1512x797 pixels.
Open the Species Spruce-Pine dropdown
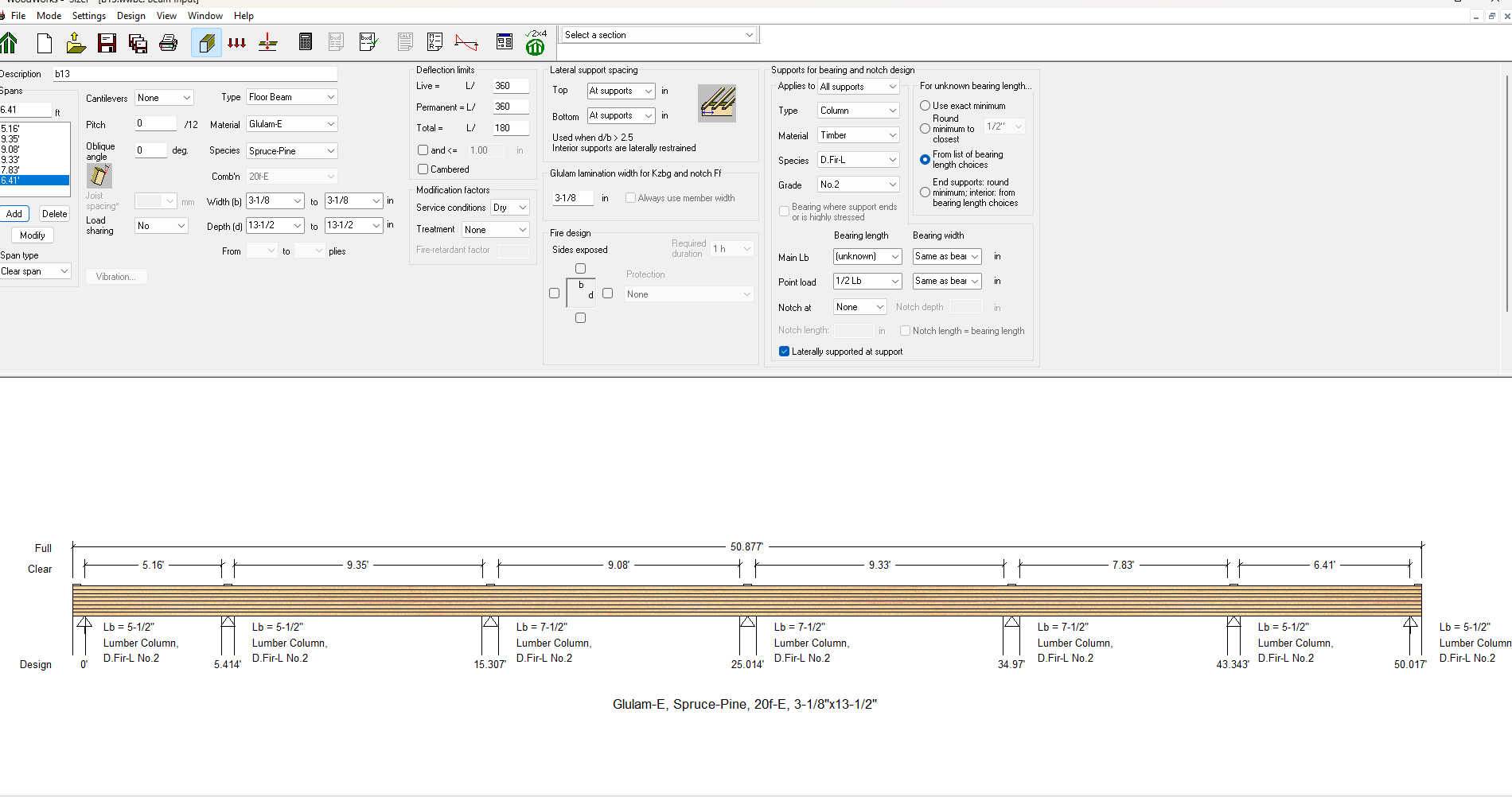point(291,151)
